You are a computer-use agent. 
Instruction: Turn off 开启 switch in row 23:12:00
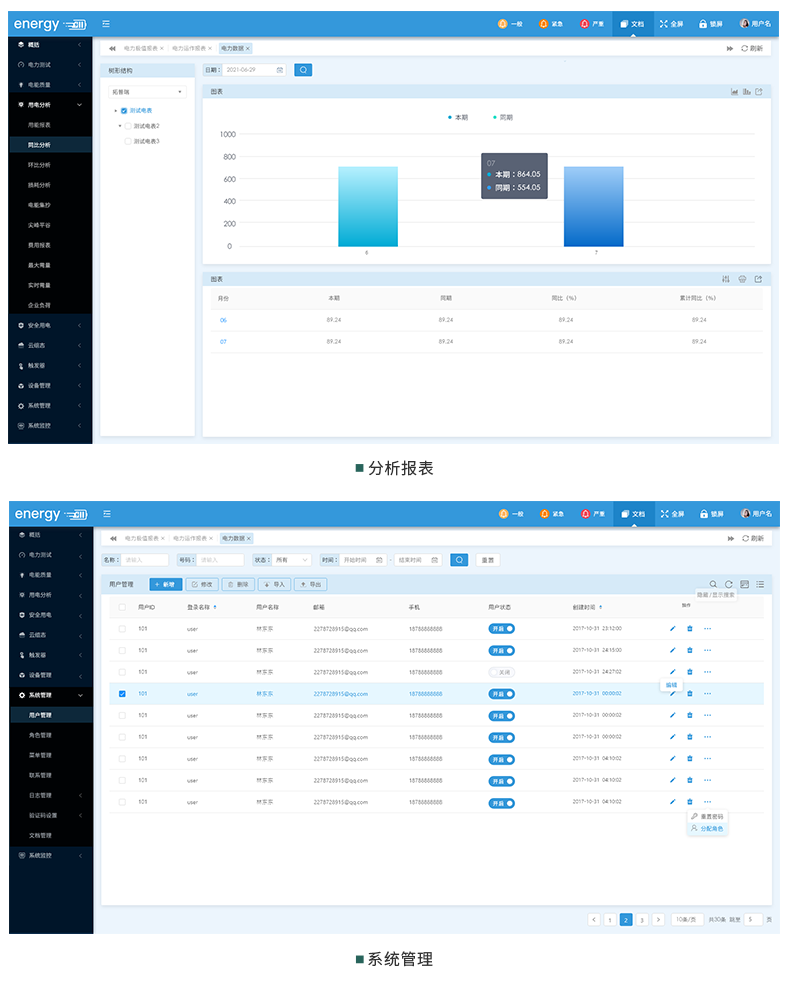[502, 629]
